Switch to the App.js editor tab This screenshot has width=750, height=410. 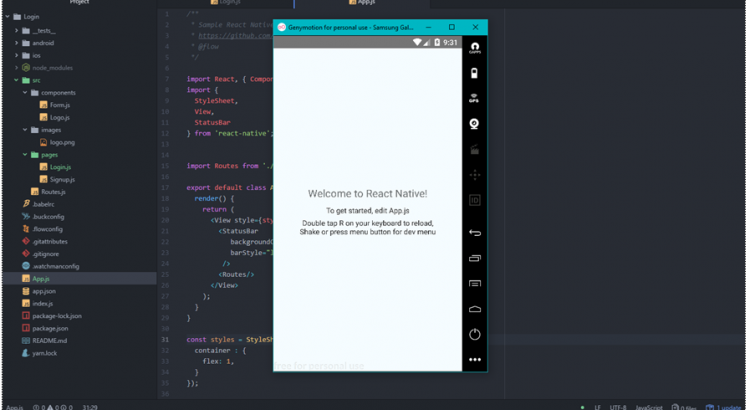click(x=366, y=4)
